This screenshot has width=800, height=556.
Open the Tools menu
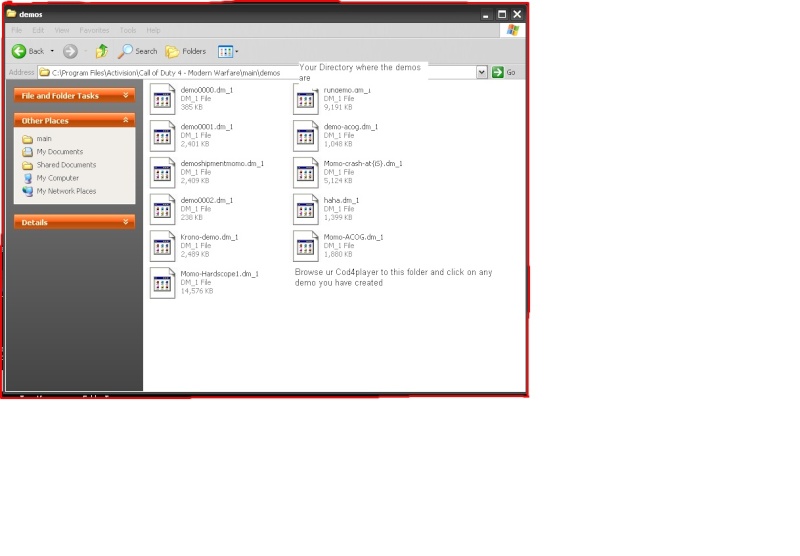pos(128,30)
